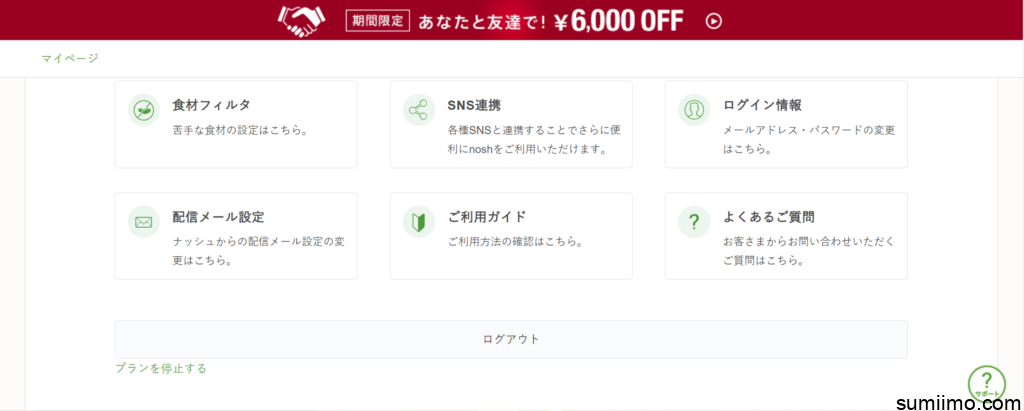Click the プランを停止する link
Viewport: 1024px width, 411px height.
tap(161, 368)
